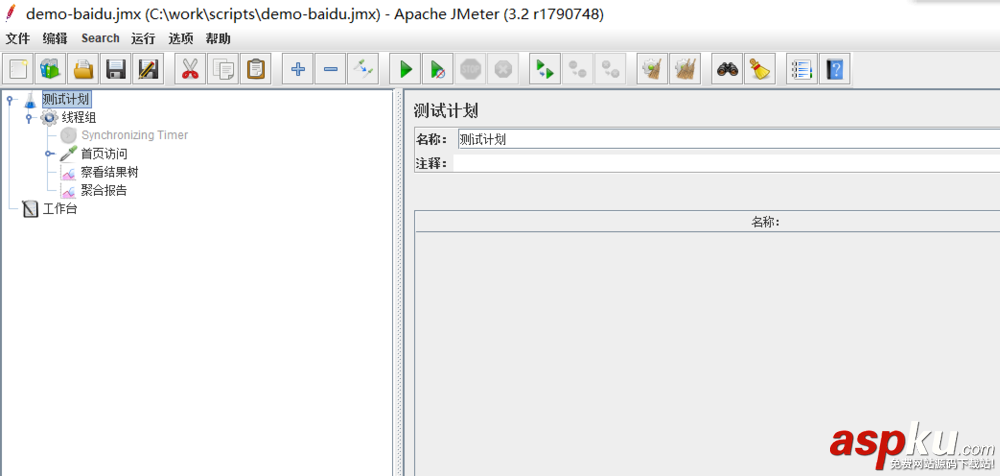Open the 运行 menu
Viewport: 1000px width, 476px height.
coord(143,38)
